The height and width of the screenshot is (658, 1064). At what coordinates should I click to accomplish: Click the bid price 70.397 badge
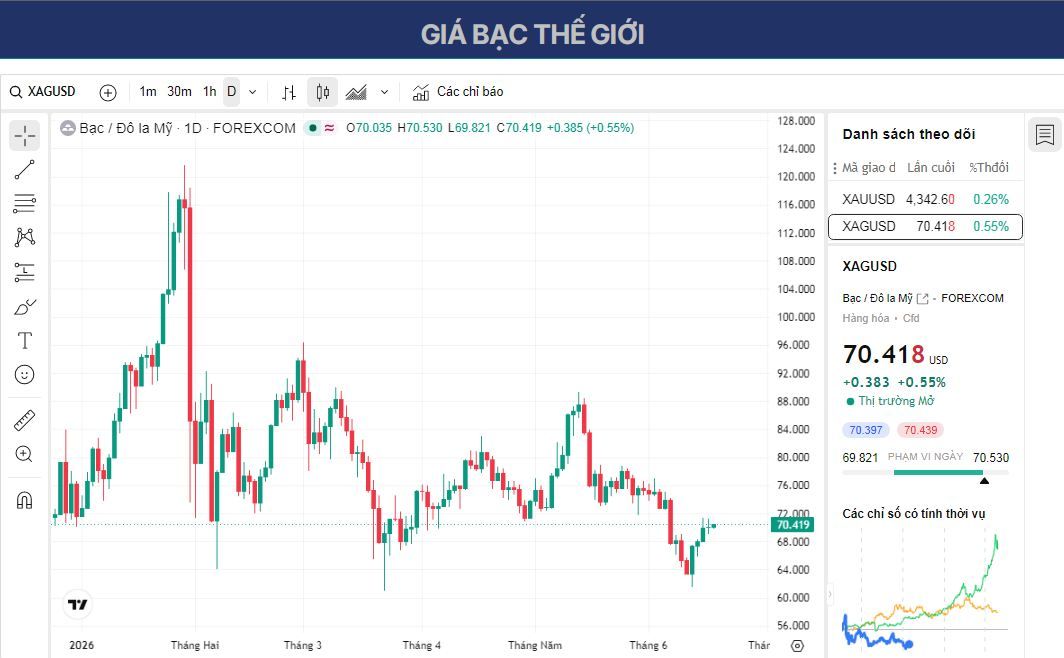click(866, 430)
